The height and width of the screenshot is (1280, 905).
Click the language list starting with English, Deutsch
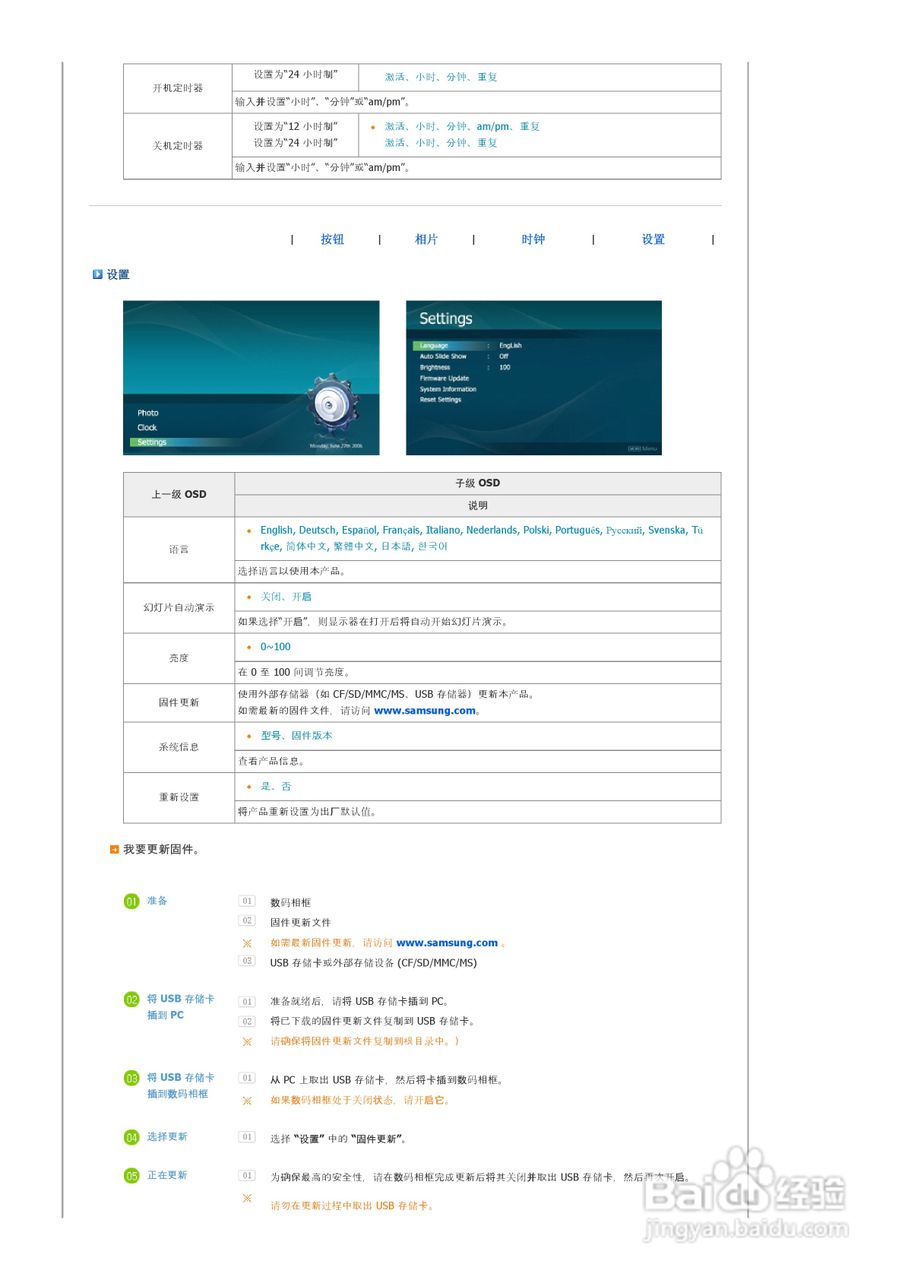(x=482, y=538)
